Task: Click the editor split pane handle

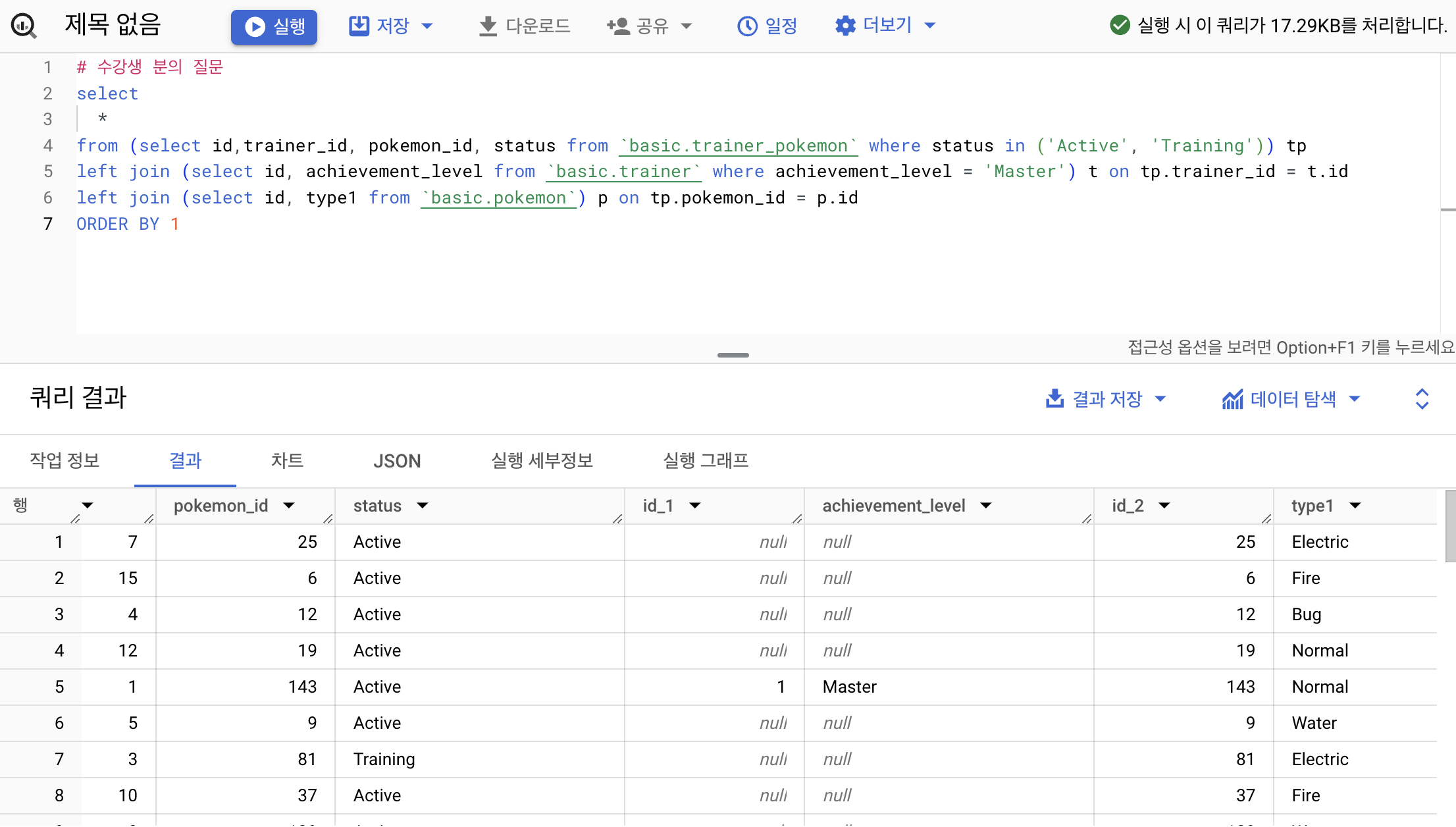Action: click(733, 355)
